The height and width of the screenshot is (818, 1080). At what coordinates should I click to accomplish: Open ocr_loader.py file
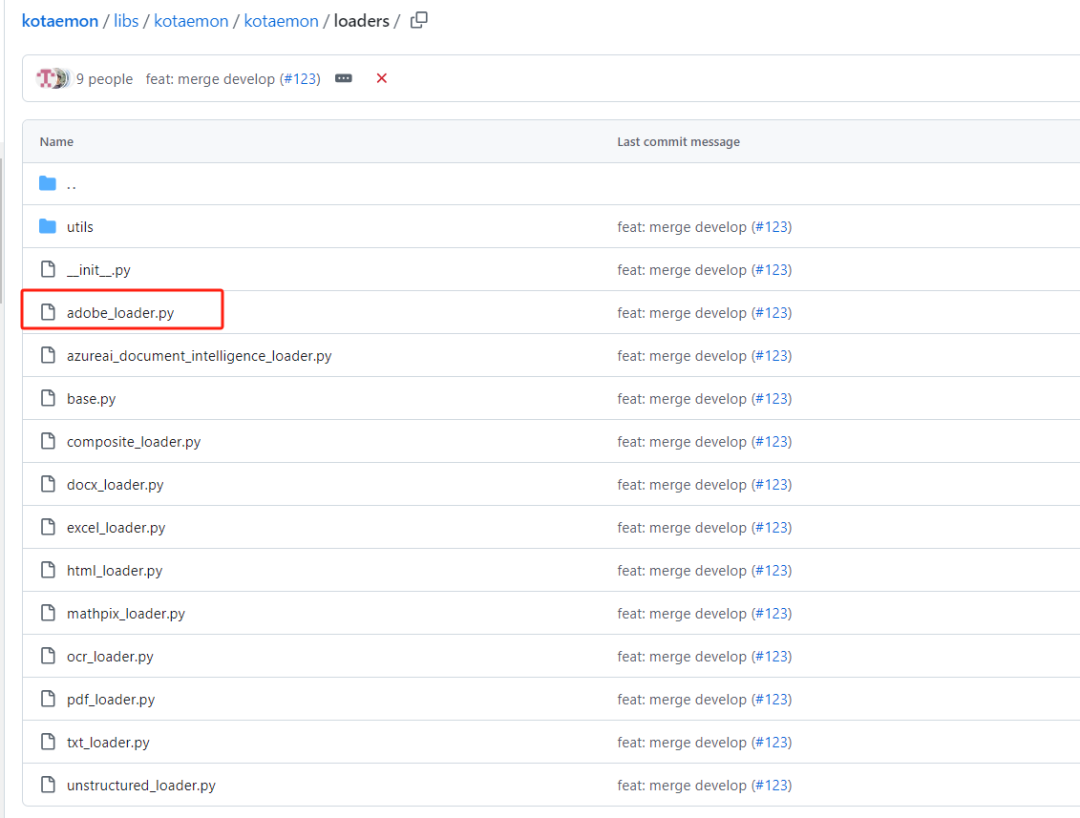tap(110, 656)
